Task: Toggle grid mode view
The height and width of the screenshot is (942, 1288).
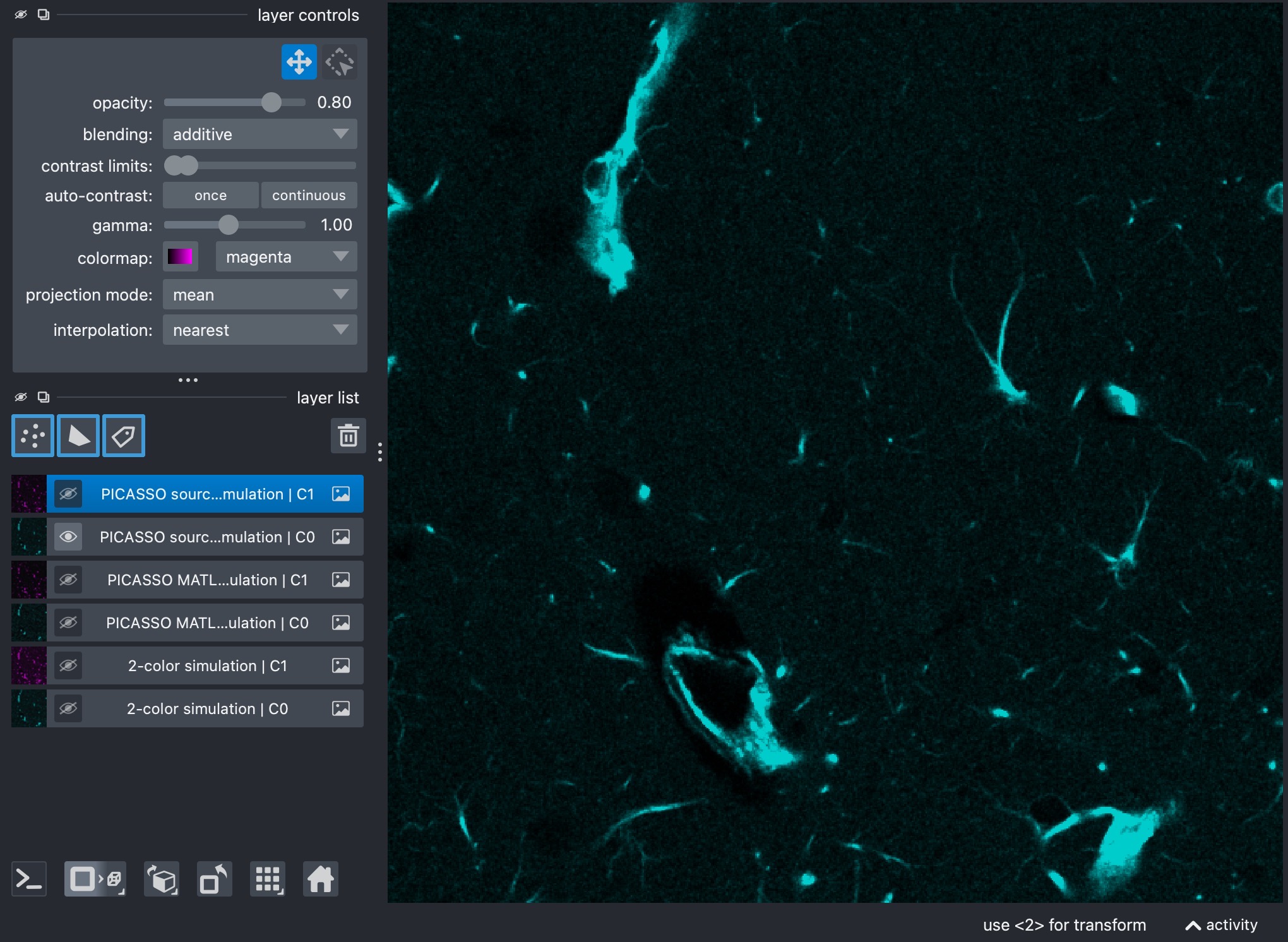Action: pyautogui.click(x=268, y=879)
